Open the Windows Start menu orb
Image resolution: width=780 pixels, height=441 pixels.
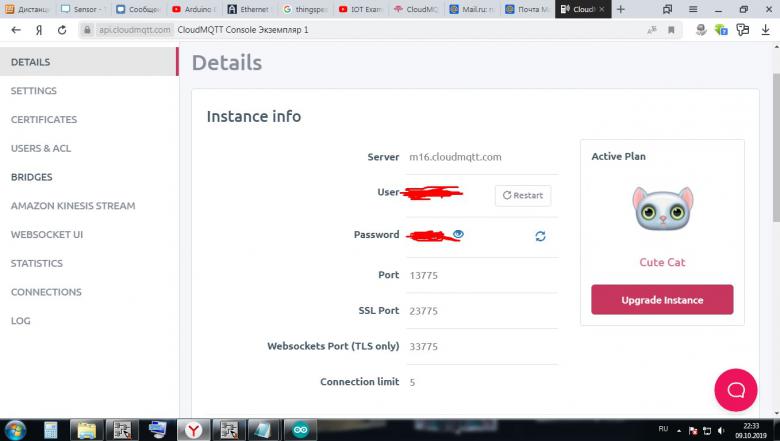(x=15, y=430)
